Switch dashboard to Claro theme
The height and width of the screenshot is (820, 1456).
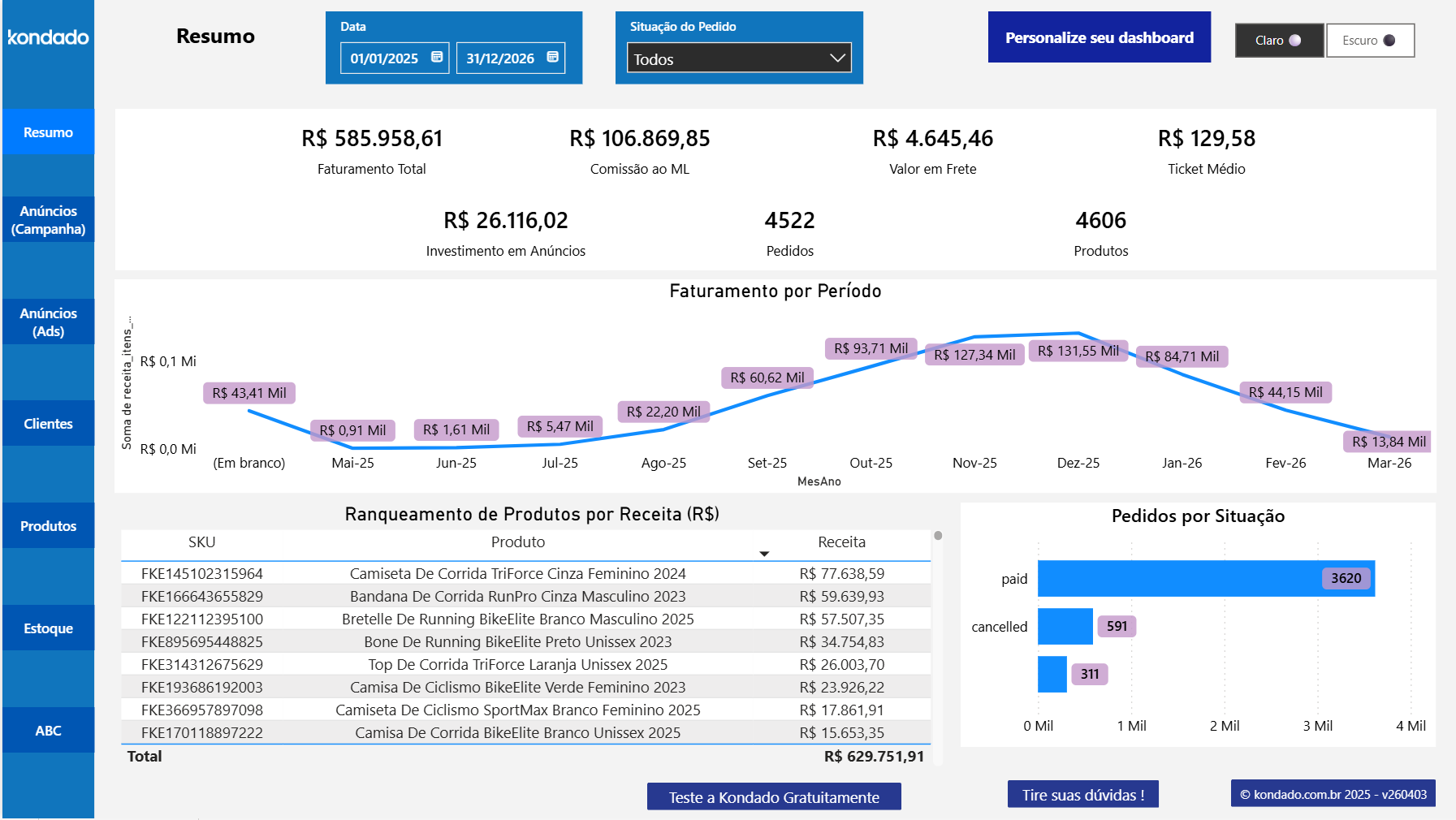pyautogui.click(x=1278, y=40)
